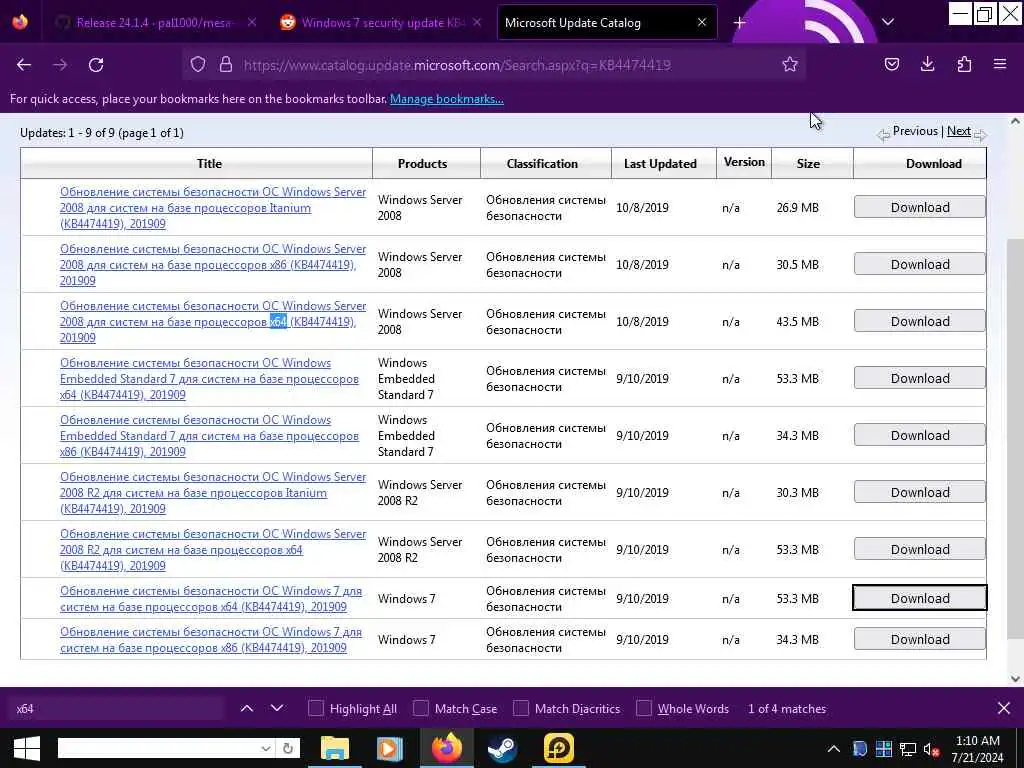Open taskbar address dropdown arrow

tap(266, 748)
